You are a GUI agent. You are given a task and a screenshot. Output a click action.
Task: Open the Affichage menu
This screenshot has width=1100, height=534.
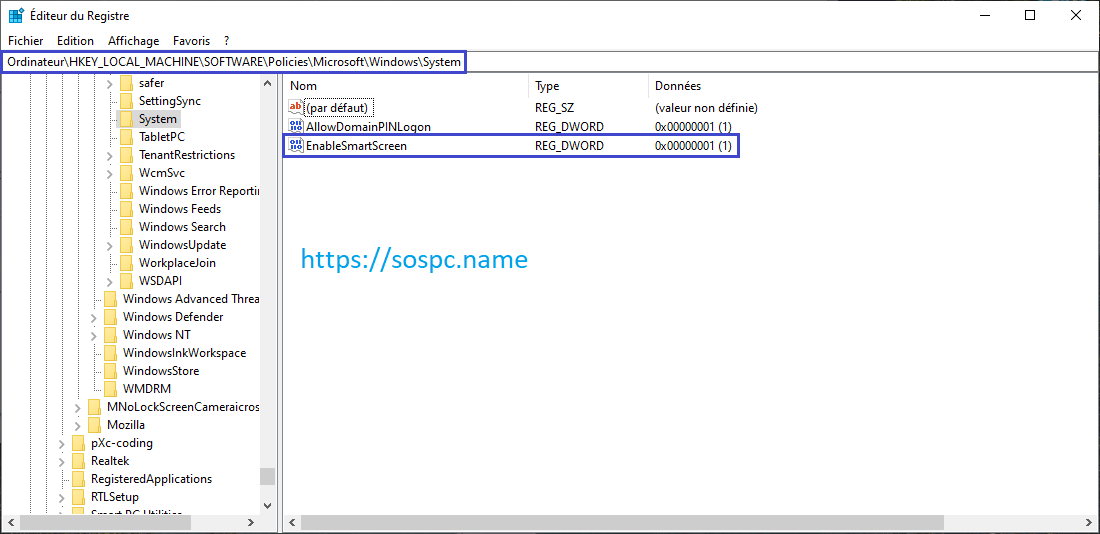click(x=133, y=41)
